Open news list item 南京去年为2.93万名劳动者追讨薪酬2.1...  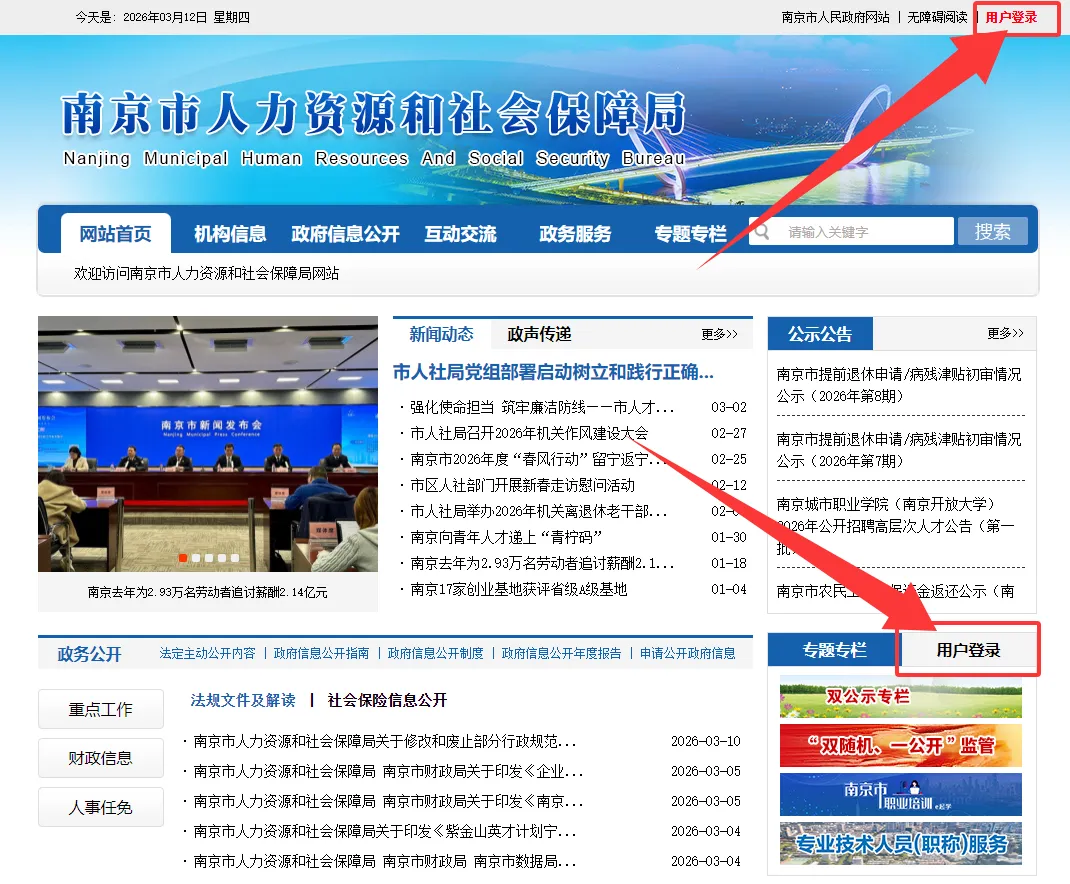tap(542, 563)
